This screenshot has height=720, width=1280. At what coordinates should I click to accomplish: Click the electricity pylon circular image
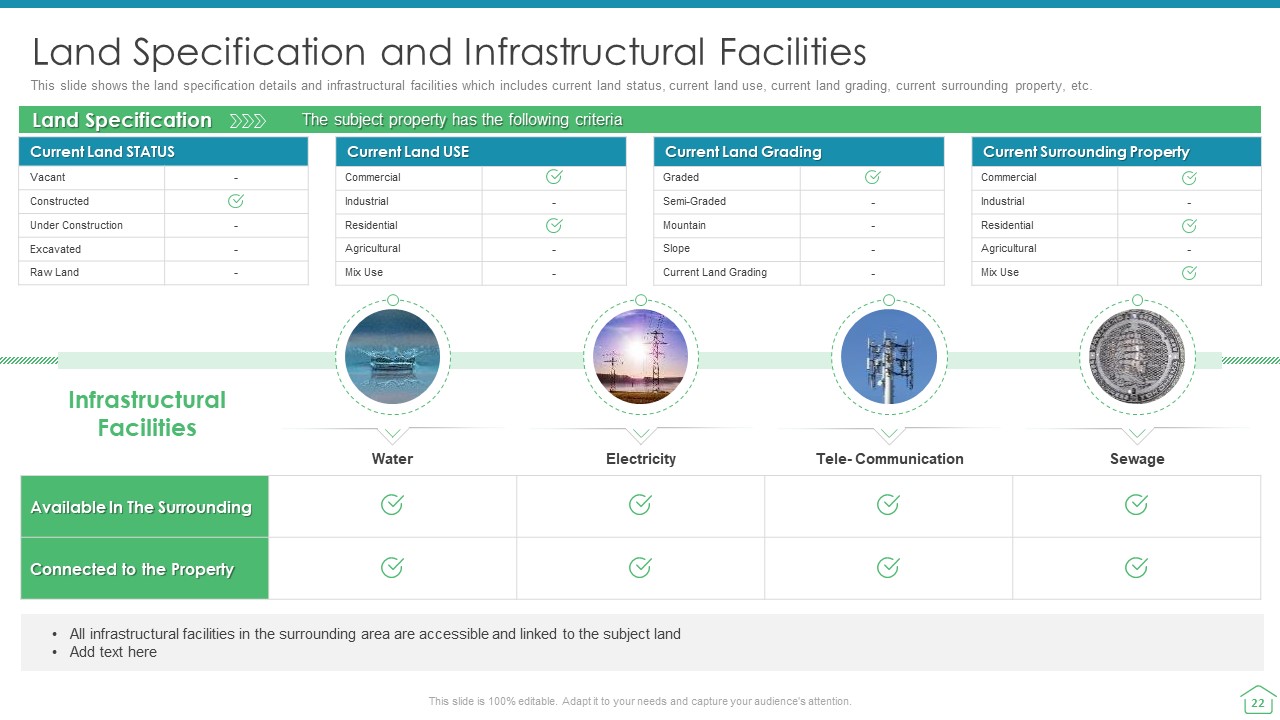click(640, 357)
